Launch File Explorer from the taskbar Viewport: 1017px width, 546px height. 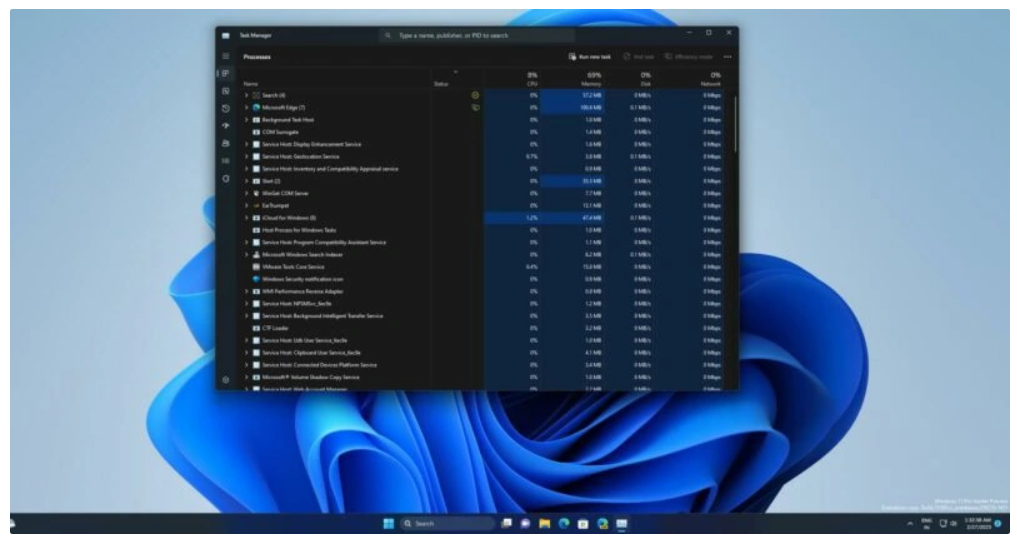(x=545, y=523)
